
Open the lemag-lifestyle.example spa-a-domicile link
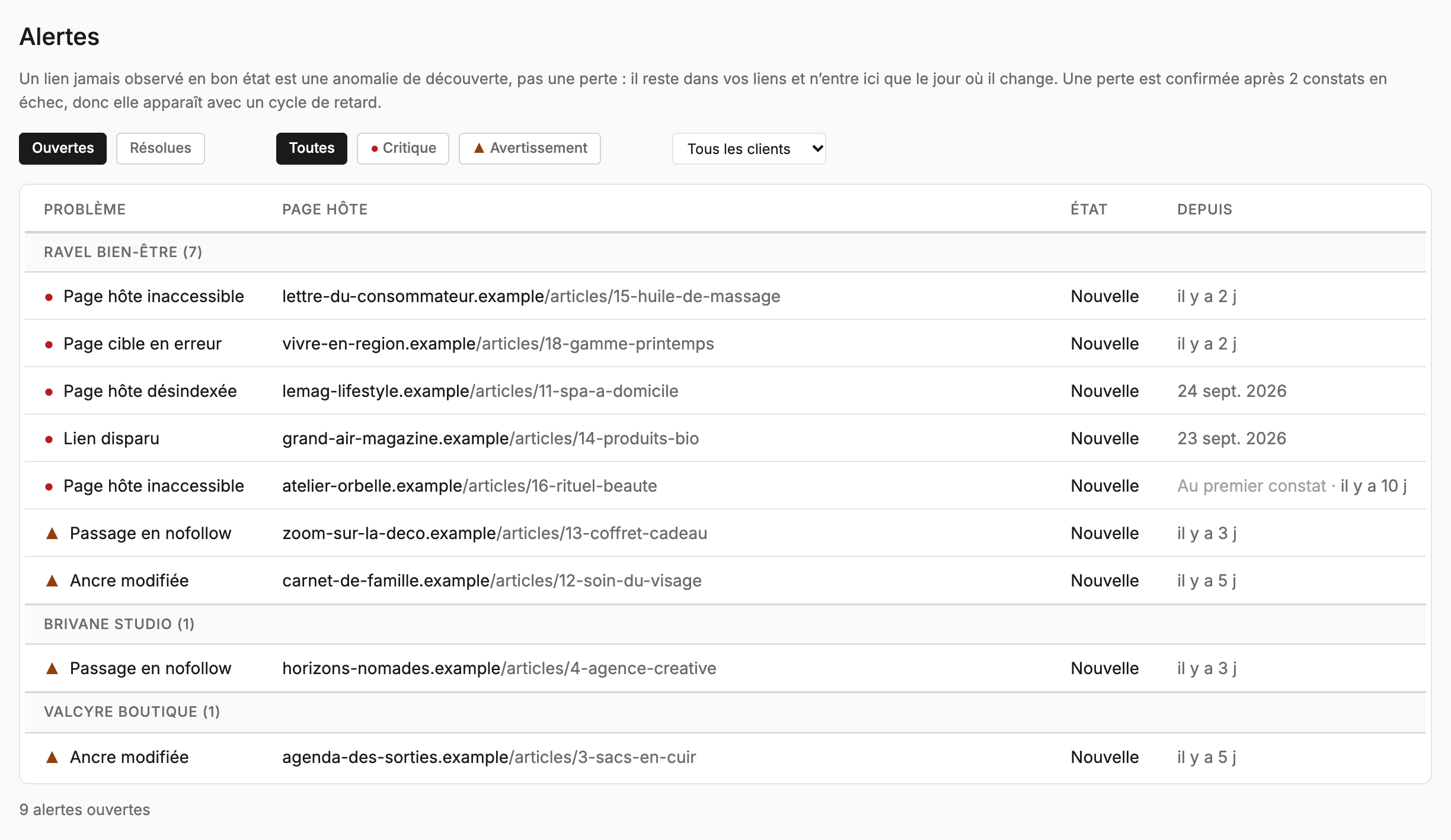pos(480,391)
